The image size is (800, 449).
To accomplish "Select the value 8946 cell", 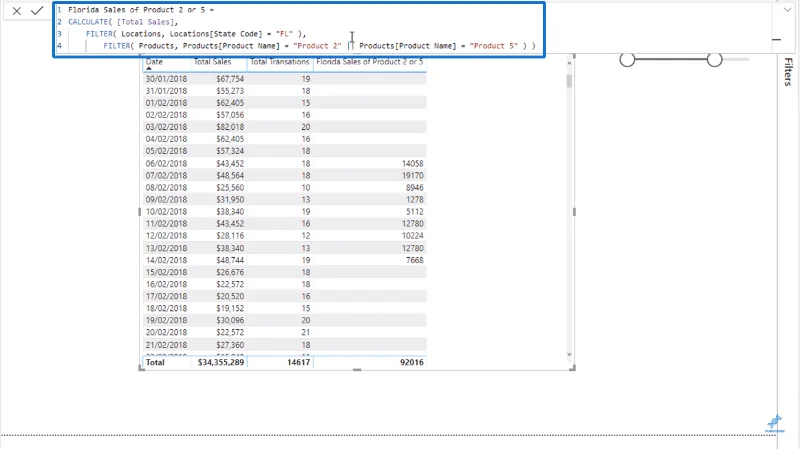I will pyautogui.click(x=415, y=188).
